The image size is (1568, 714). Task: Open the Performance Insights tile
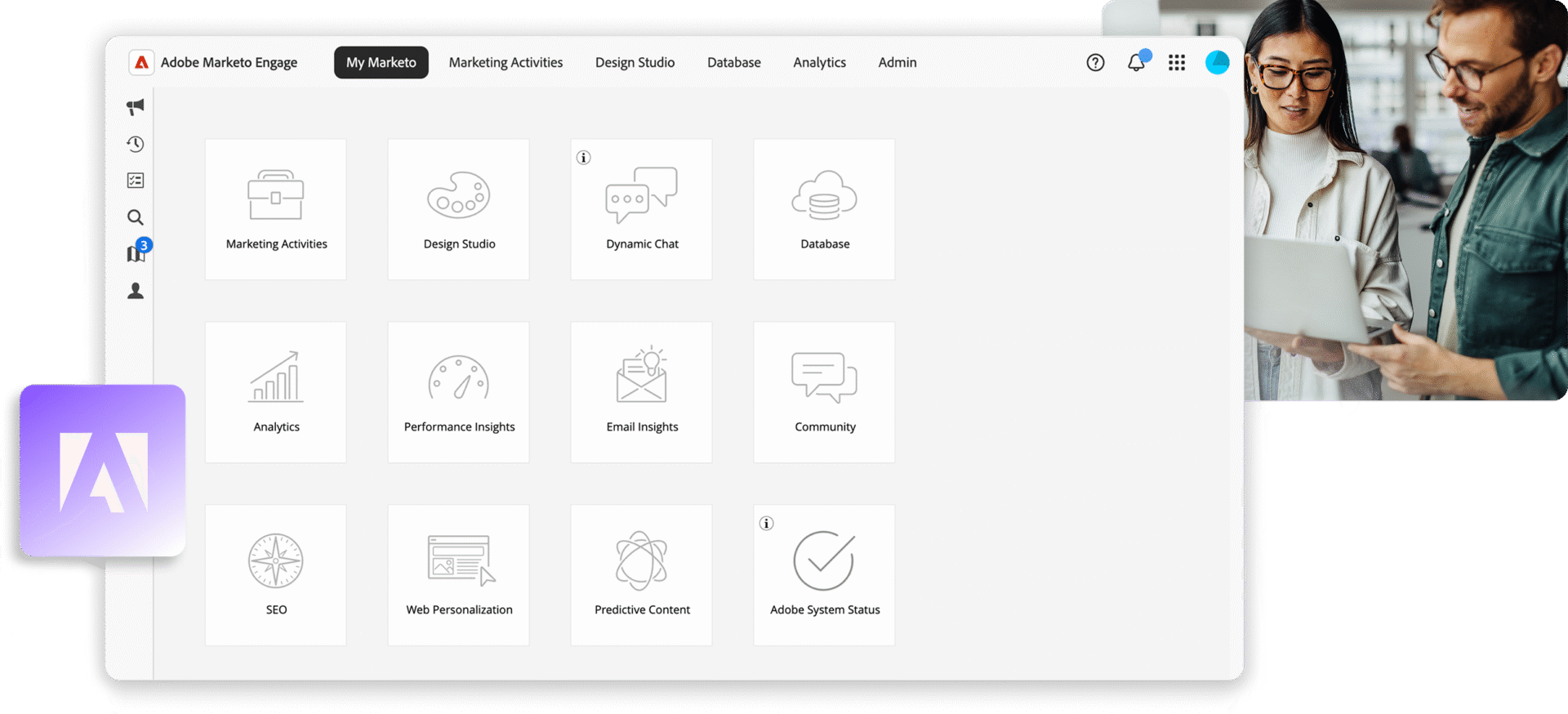click(x=459, y=392)
